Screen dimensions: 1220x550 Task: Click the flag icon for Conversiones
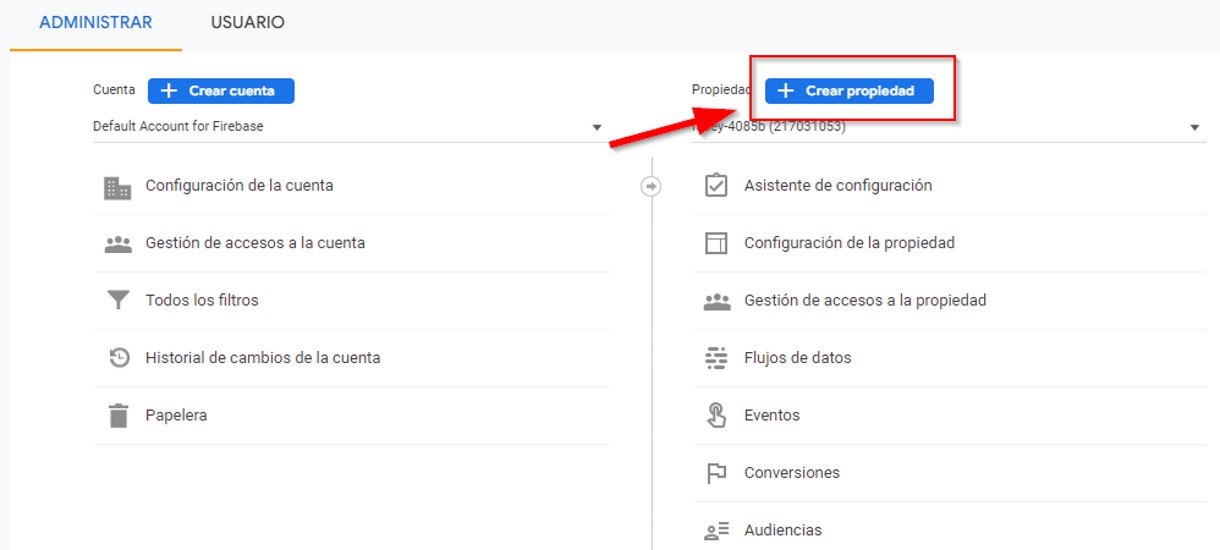[716, 473]
